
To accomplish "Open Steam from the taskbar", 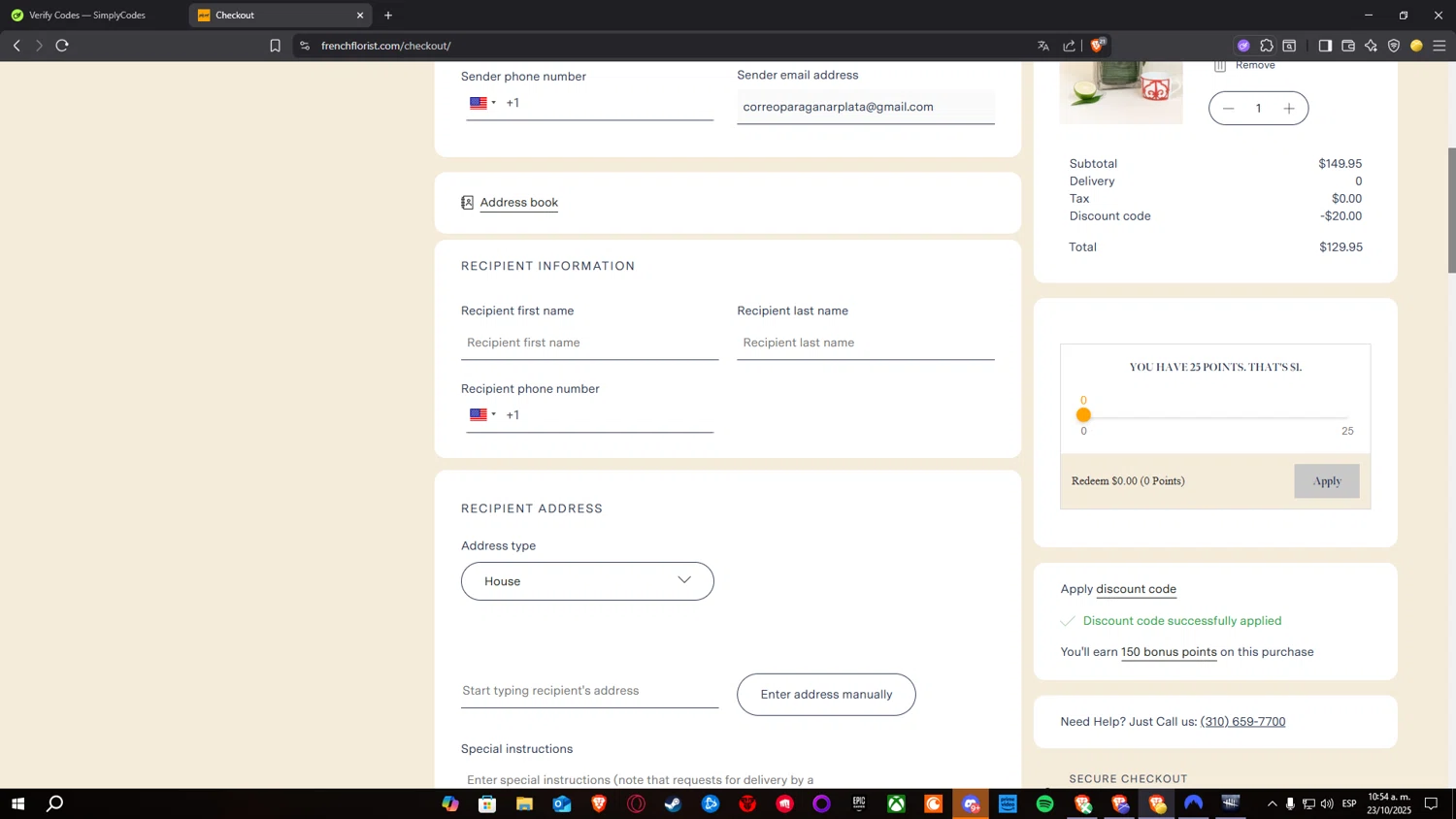I will [673, 803].
